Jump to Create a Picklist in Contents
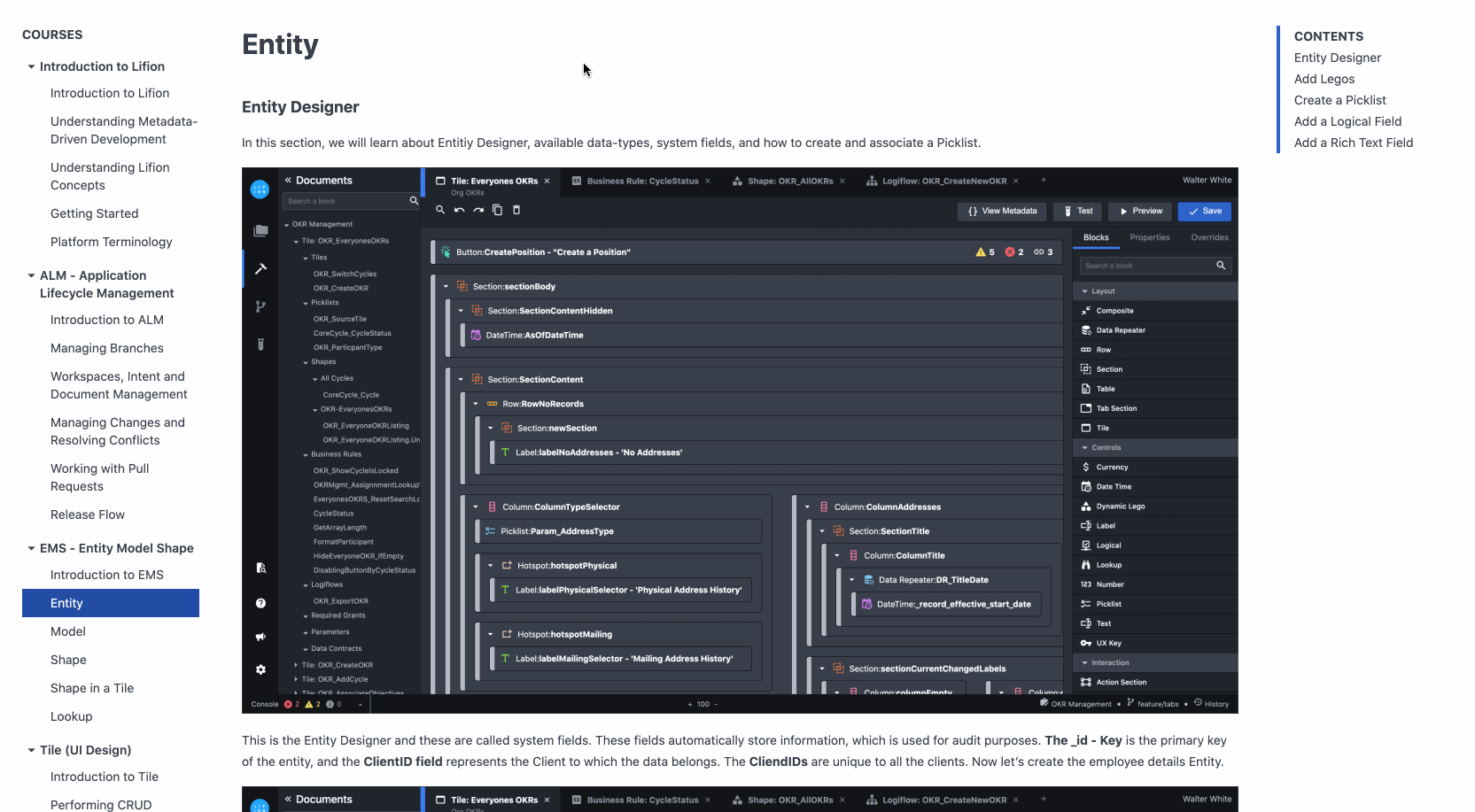The width and height of the screenshot is (1475, 812). pyautogui.click(x=1340, y=100)
